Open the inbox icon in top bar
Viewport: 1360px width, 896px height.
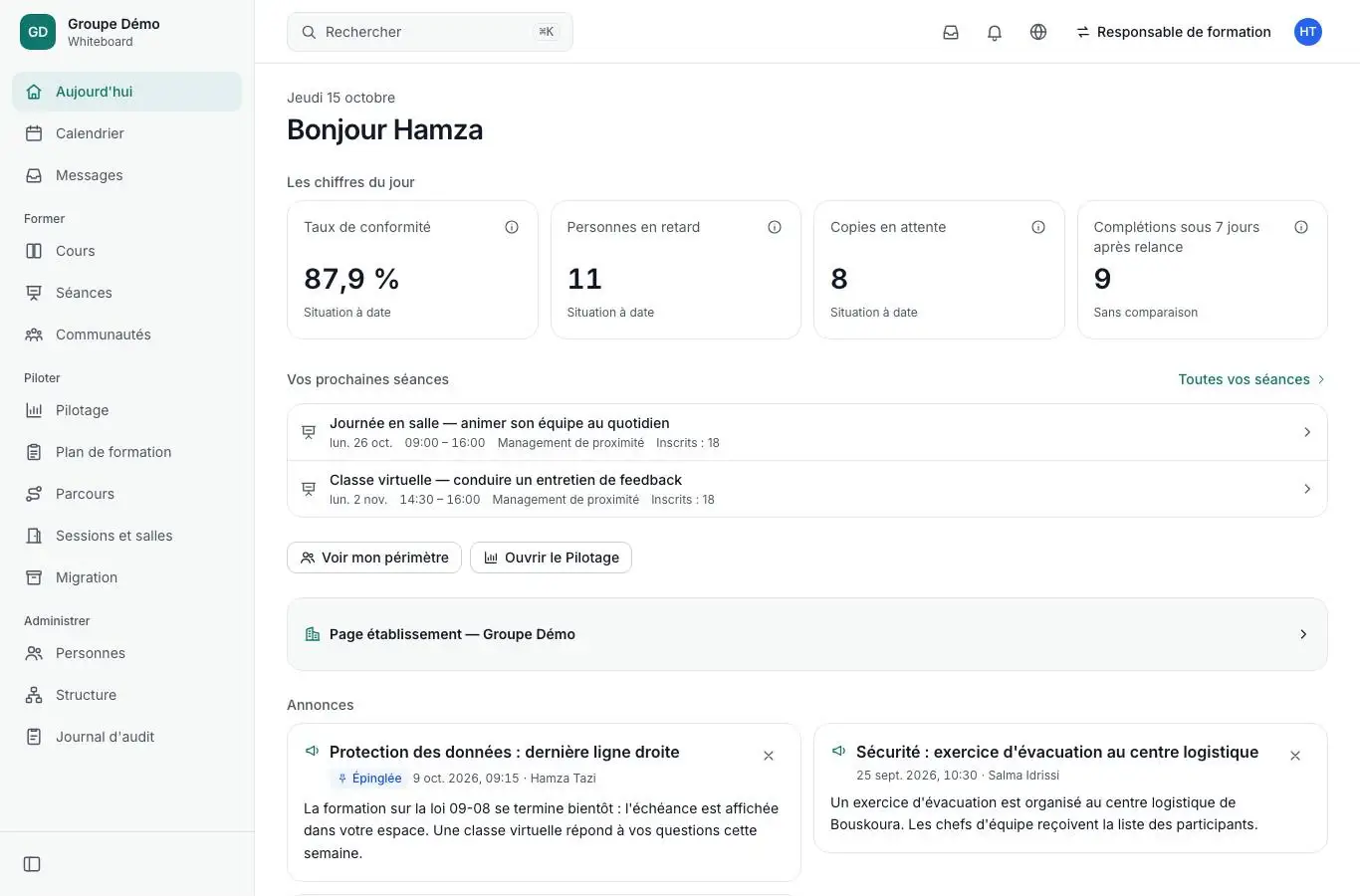pyautogui.click(x=951, y=32)
